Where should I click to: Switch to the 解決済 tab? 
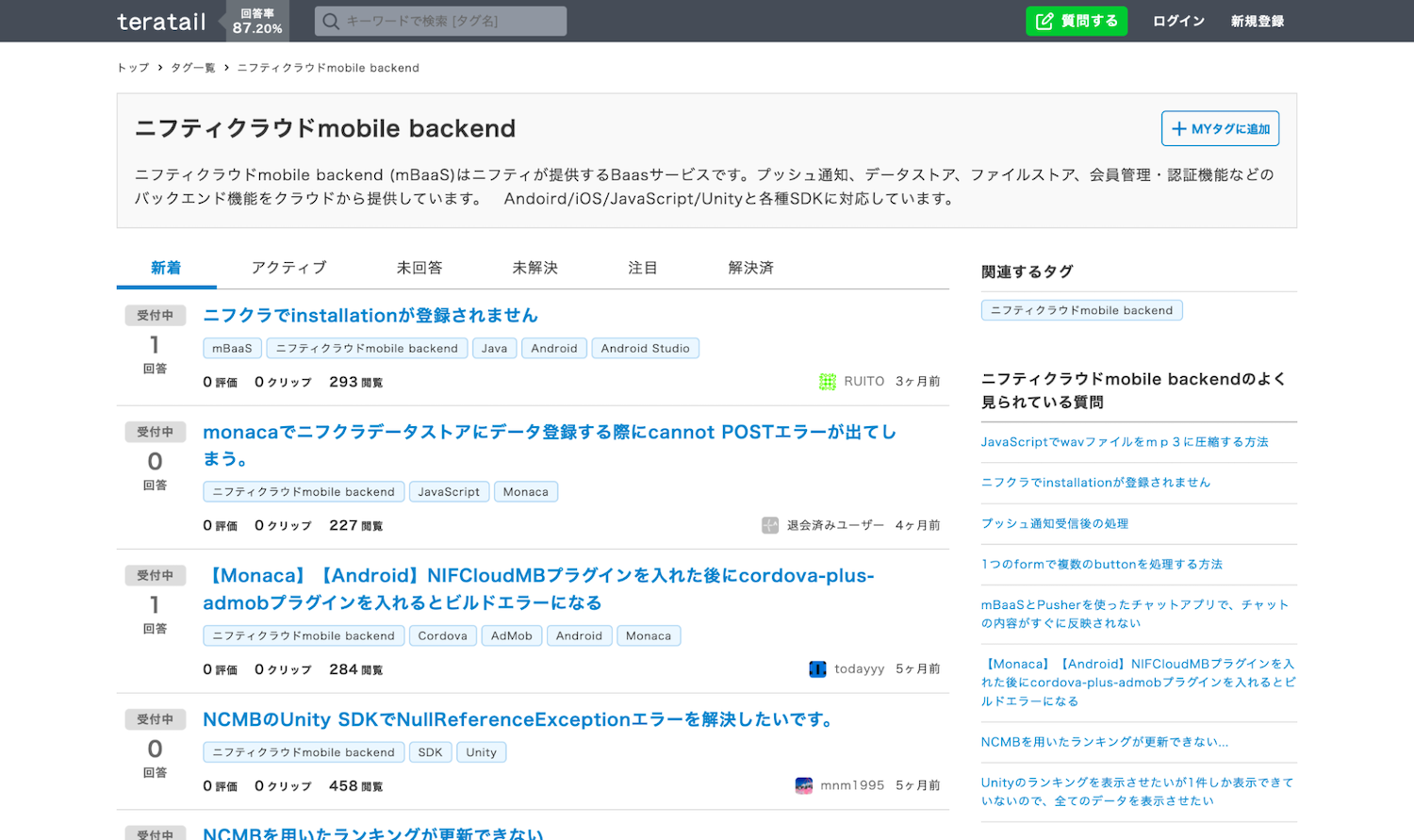751,268
